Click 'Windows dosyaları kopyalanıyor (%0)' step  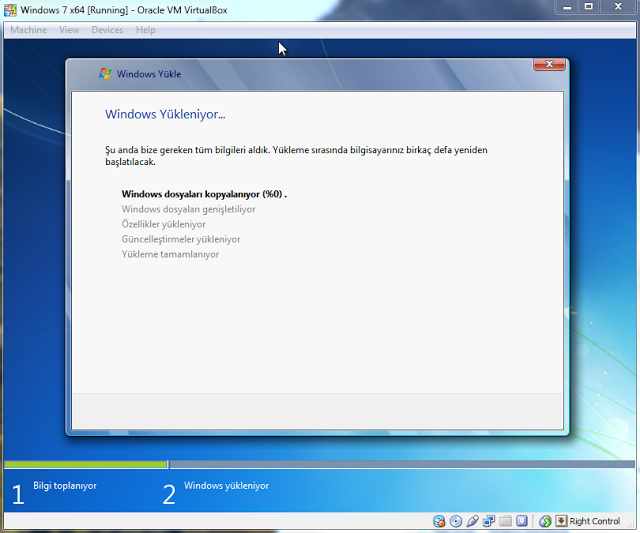[x=204, y=194]
